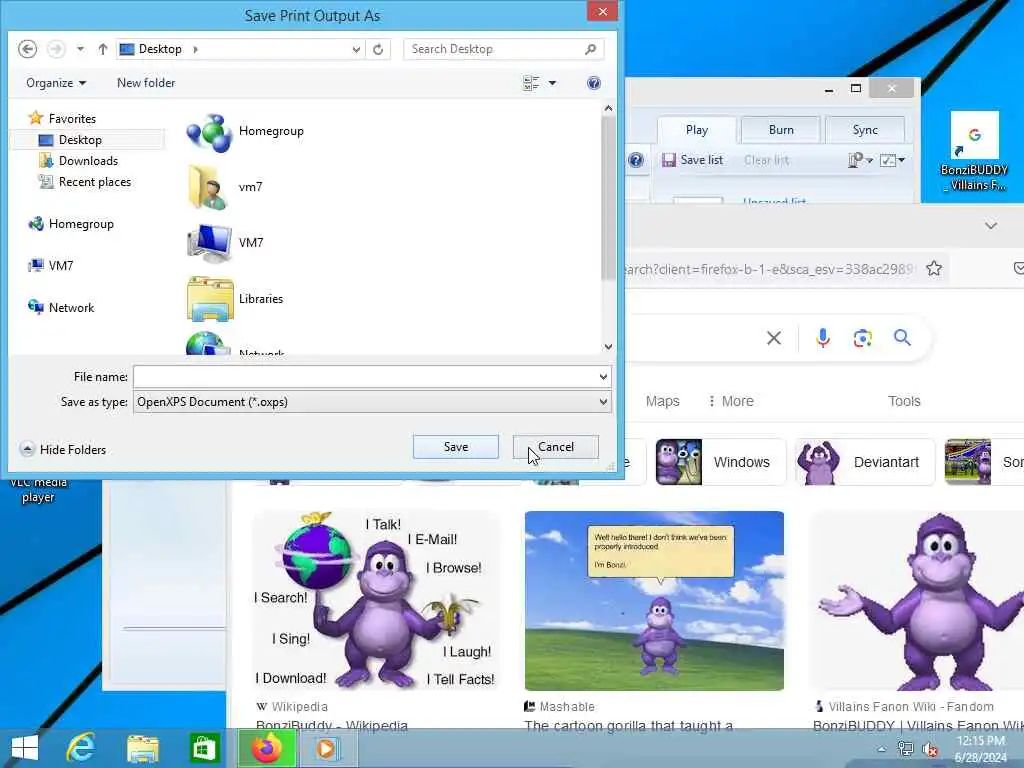Refresh the Desktop folder view
The height and width of the screenshot is (768, 1024).
click(378, 49)
